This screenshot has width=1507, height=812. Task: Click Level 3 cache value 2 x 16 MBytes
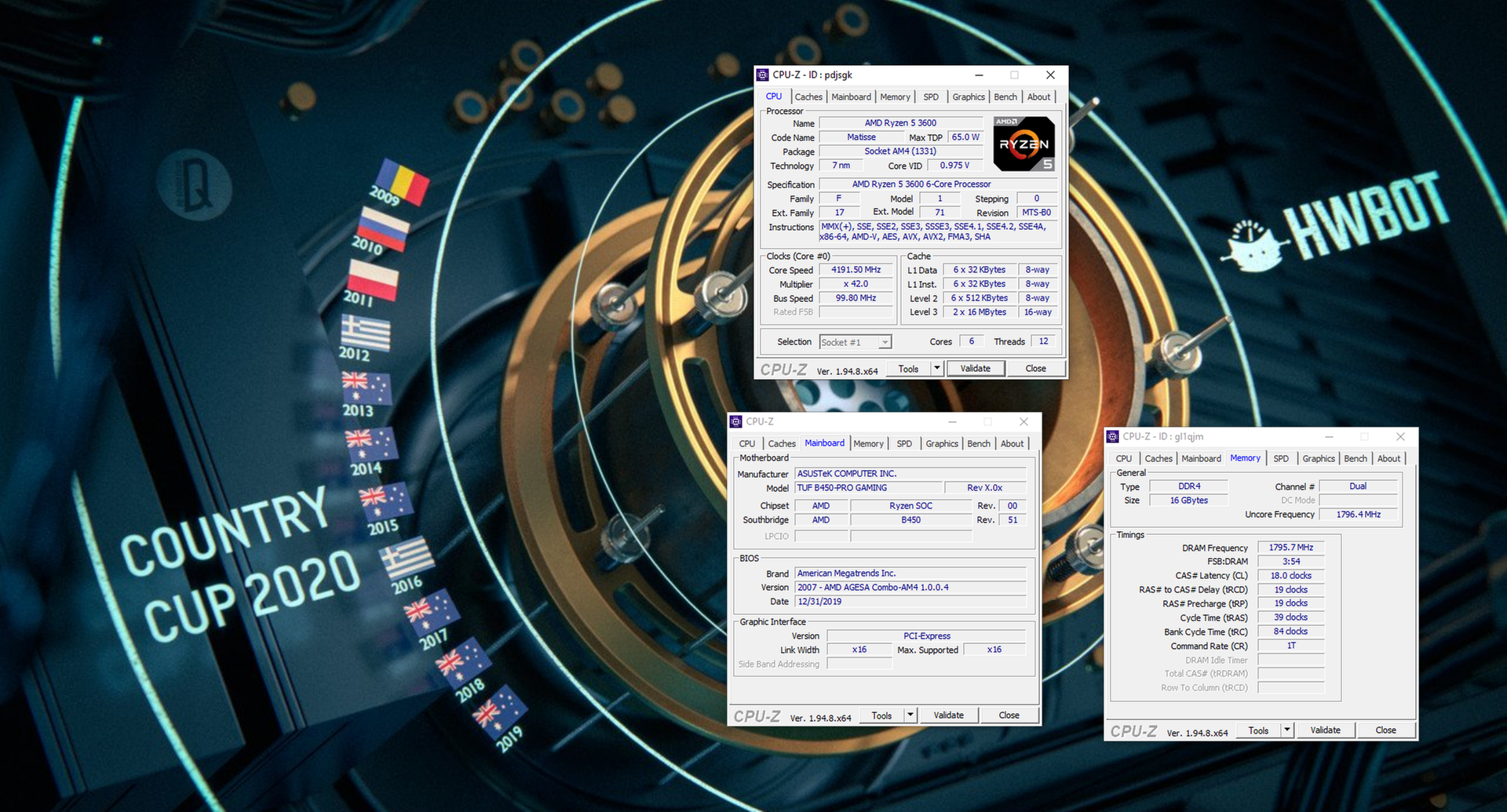[x=980, y=312]
